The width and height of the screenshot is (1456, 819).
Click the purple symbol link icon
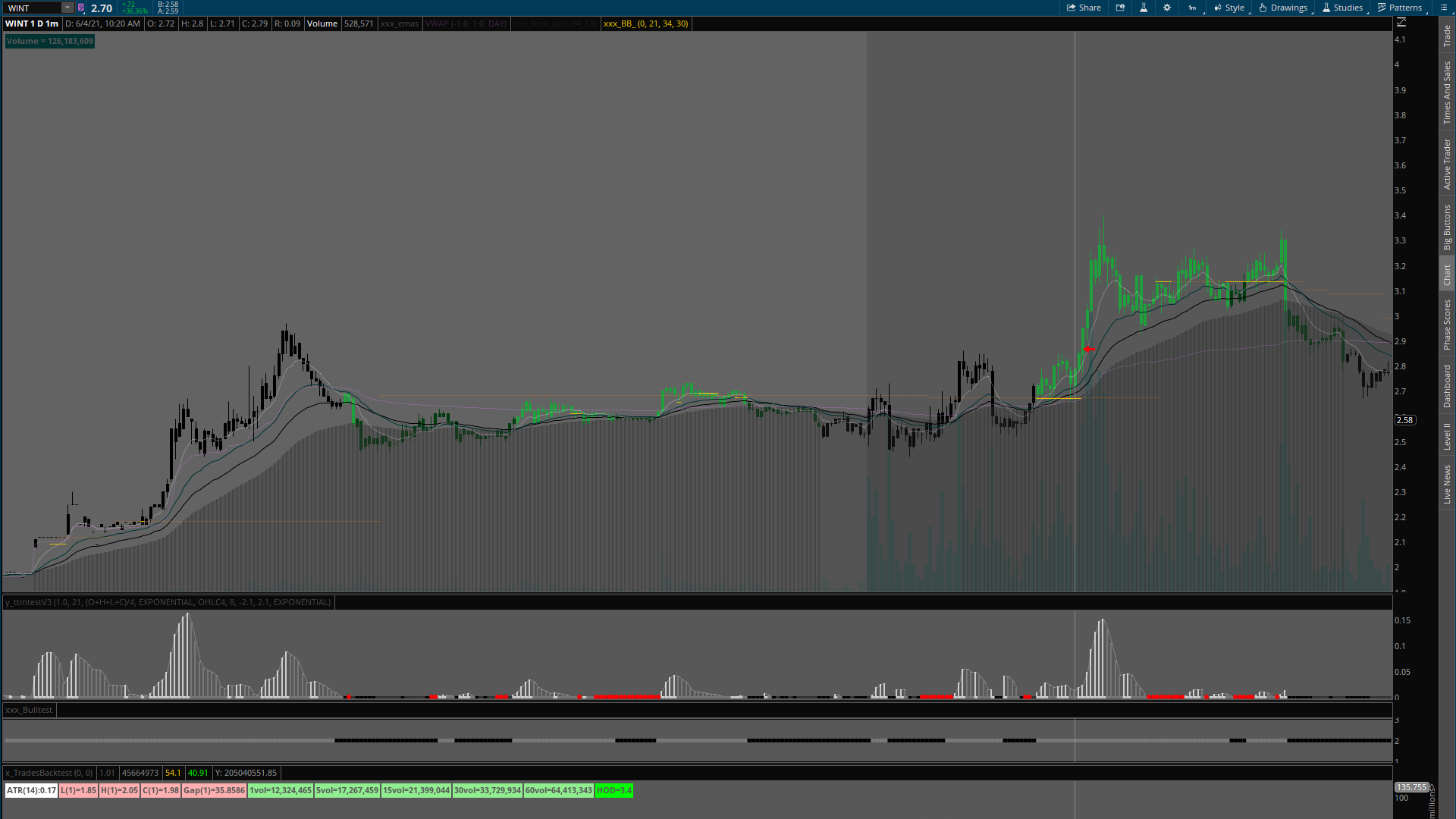coord(81,8)
